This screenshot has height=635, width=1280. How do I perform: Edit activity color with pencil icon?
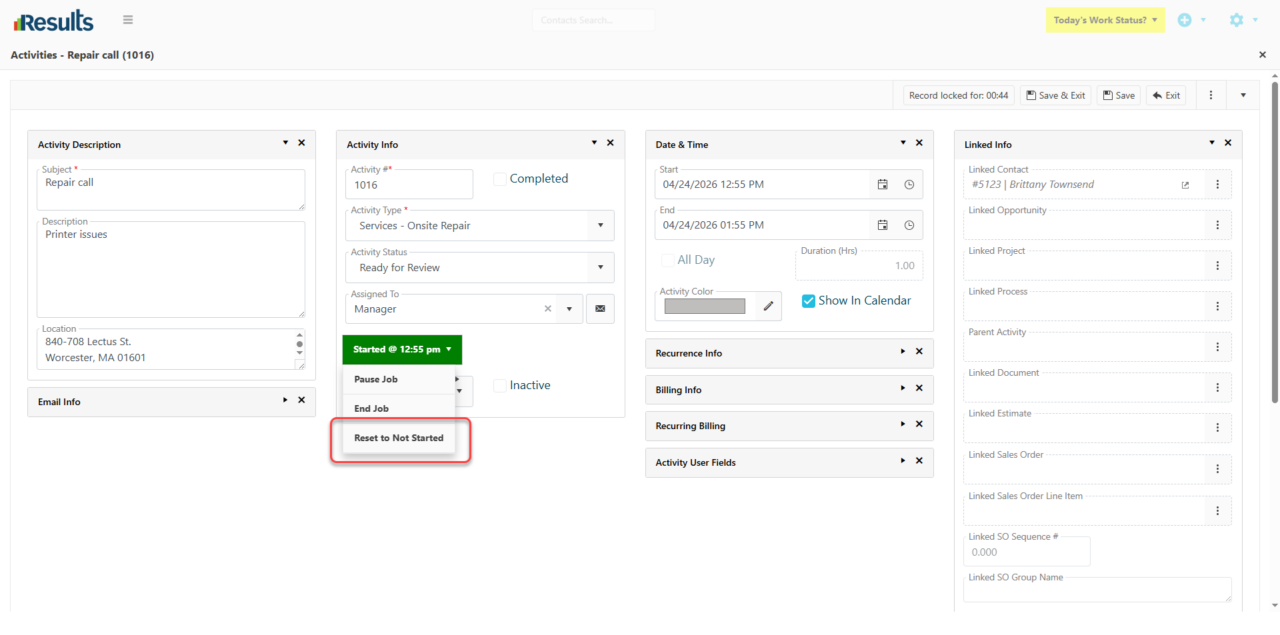(769, 306)
